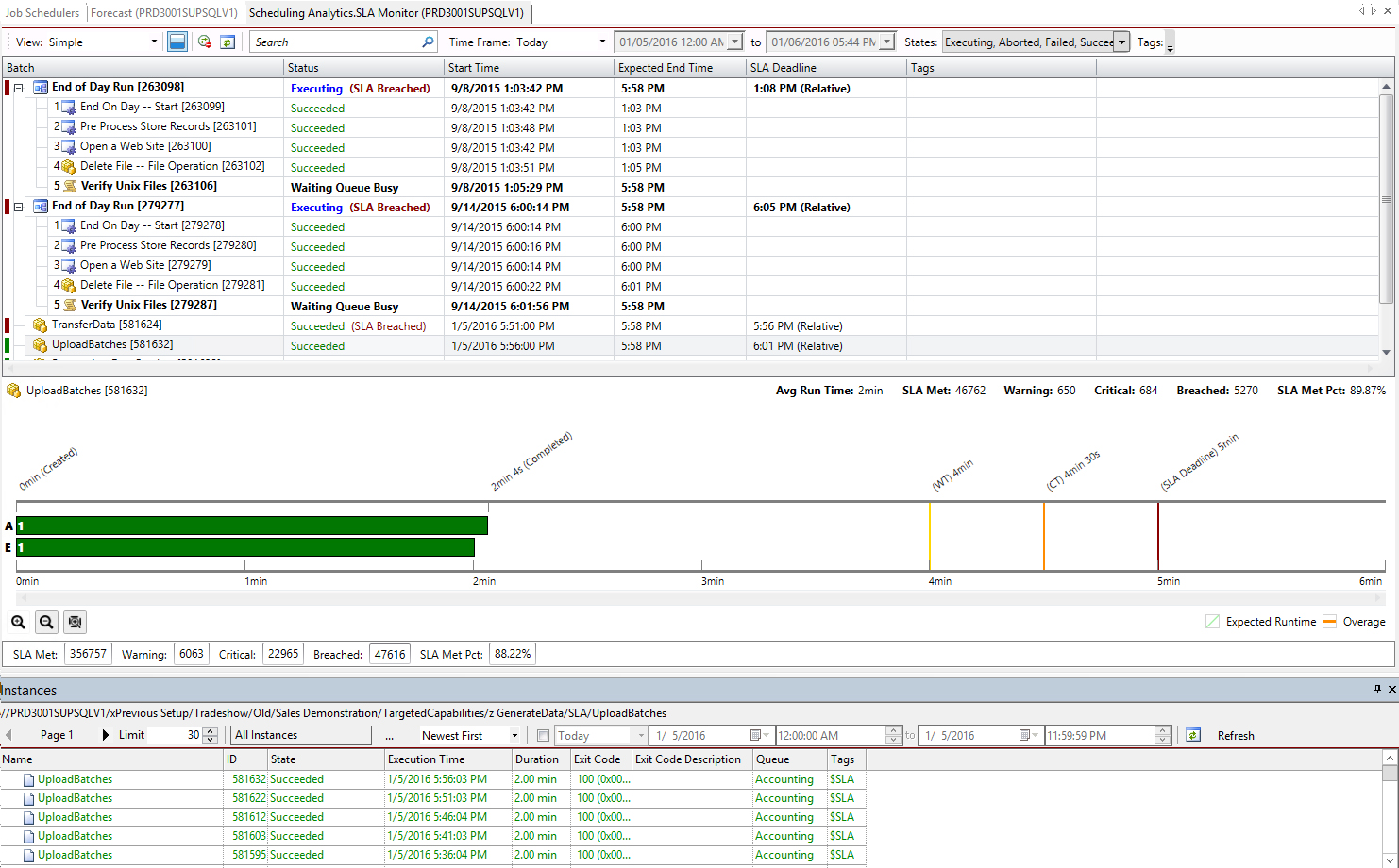Select the split chart view icon
The width and height of the screenshot is (1399, 868).
click(177, 42)
